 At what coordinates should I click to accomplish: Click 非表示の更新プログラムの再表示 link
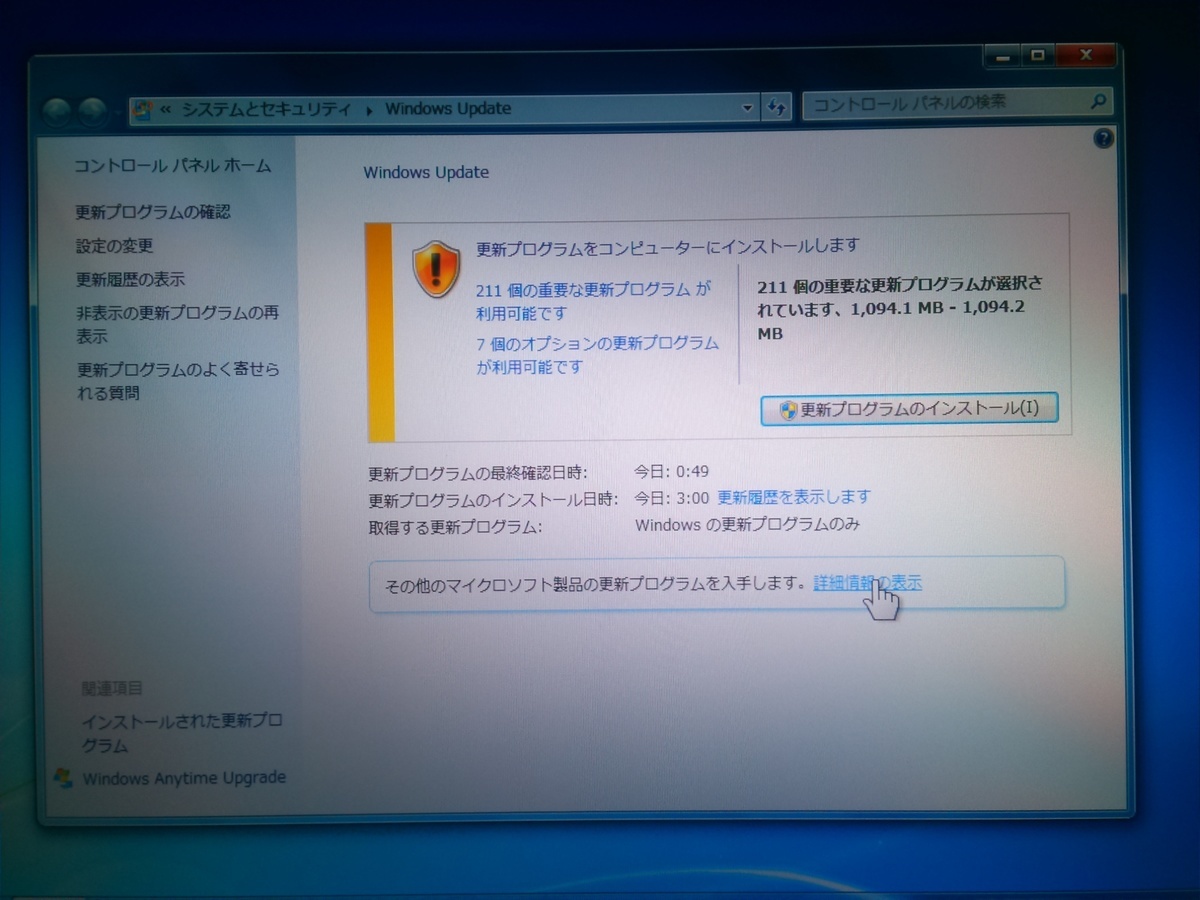click(178, 324)
